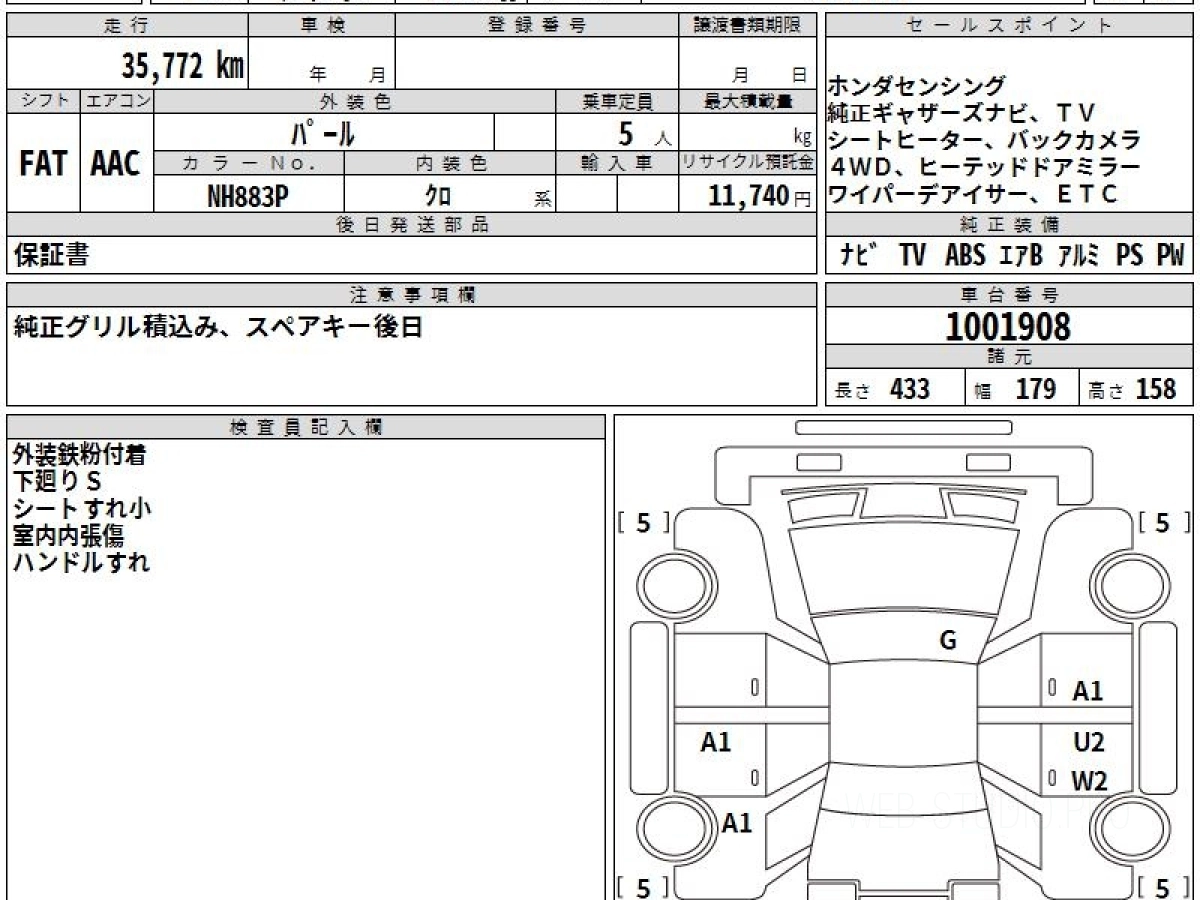Click the ホンダセンシング sales point line
The image size is (1200, 900).
coord(917,87)
